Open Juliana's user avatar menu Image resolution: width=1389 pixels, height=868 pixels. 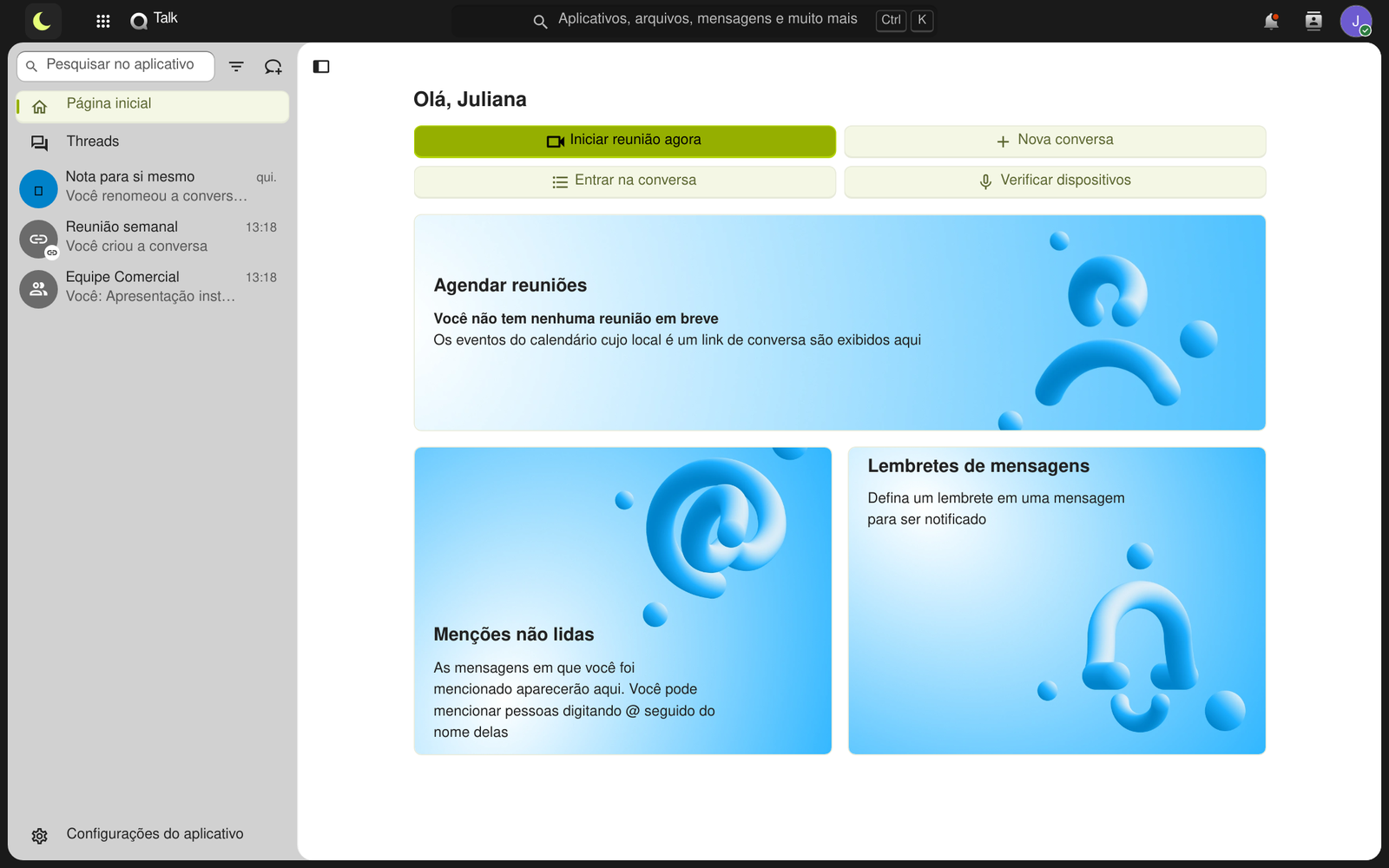(x=1356, y=21)
